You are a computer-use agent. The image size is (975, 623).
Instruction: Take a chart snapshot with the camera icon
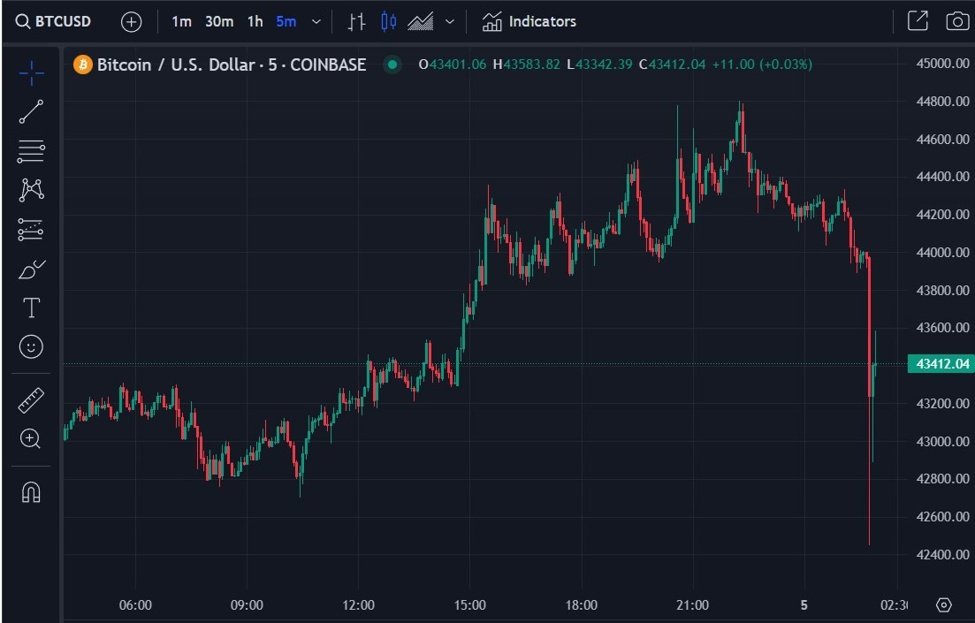coord(957,21)
